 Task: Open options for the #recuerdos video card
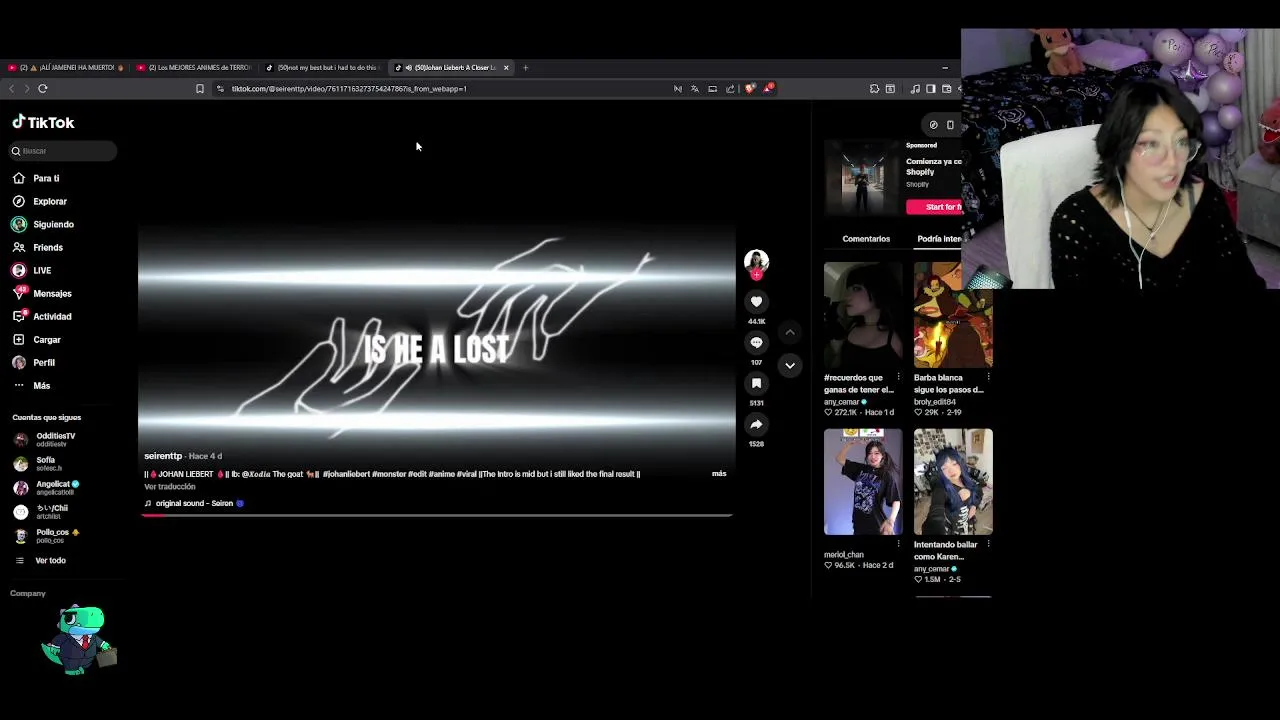click(898, 378)
